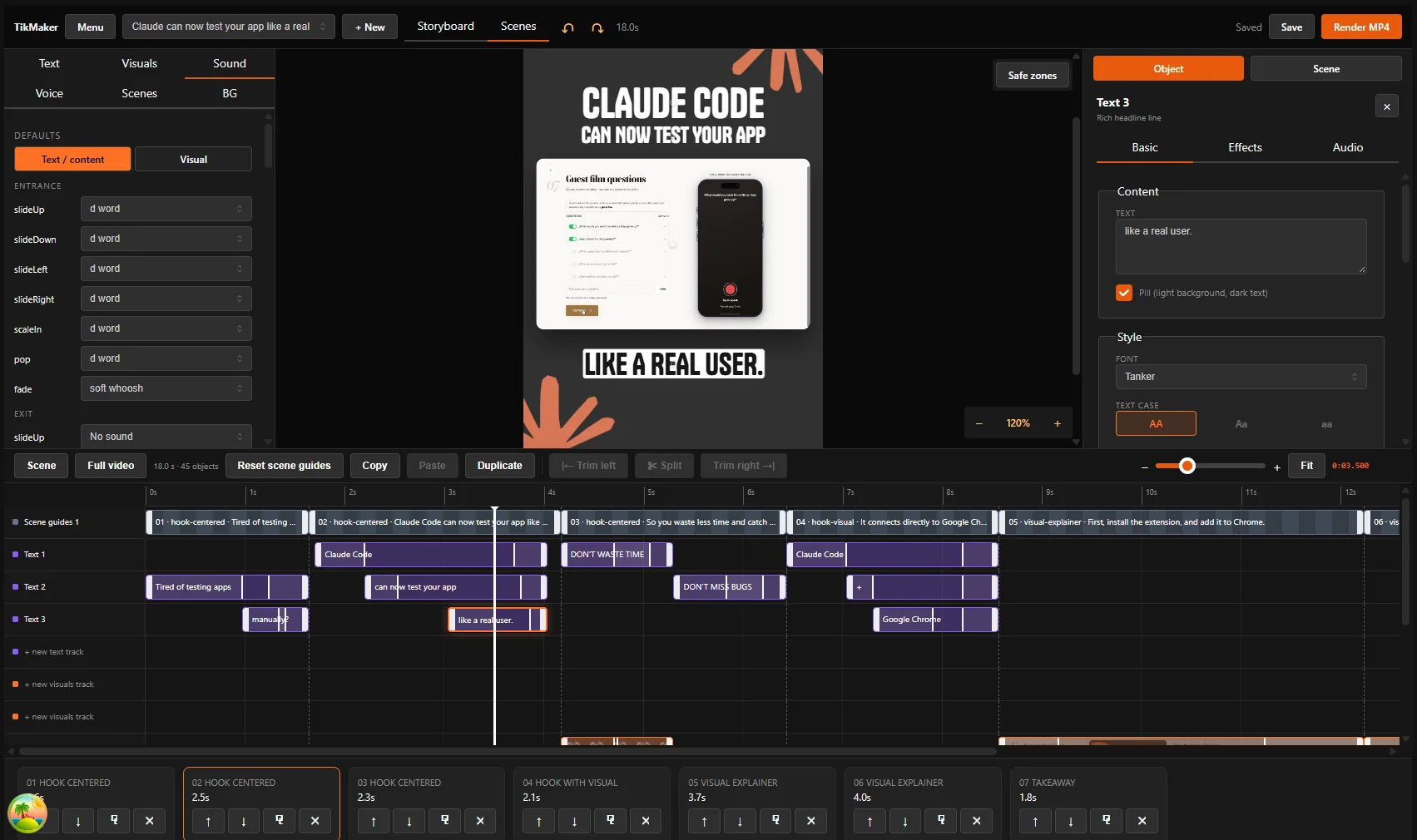This screenshot has height=840, width=1417.
Task: Select the 'like a real user.' timeline clip
Action: (497, 620)
